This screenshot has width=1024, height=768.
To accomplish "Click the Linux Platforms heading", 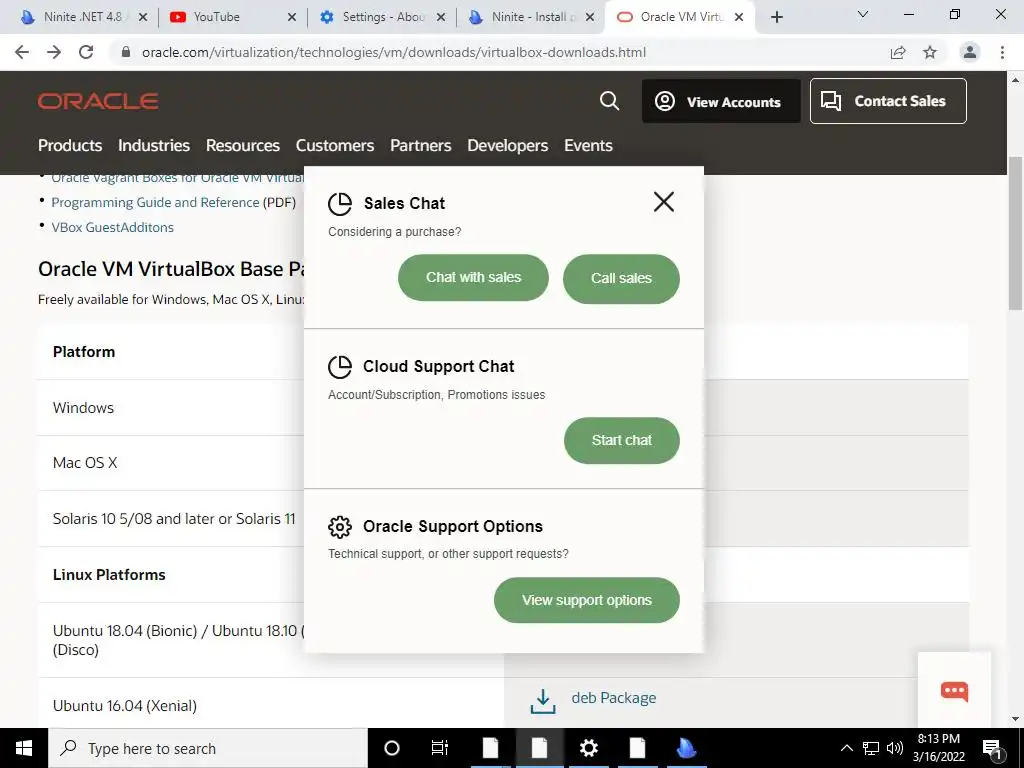I will 109,575.
